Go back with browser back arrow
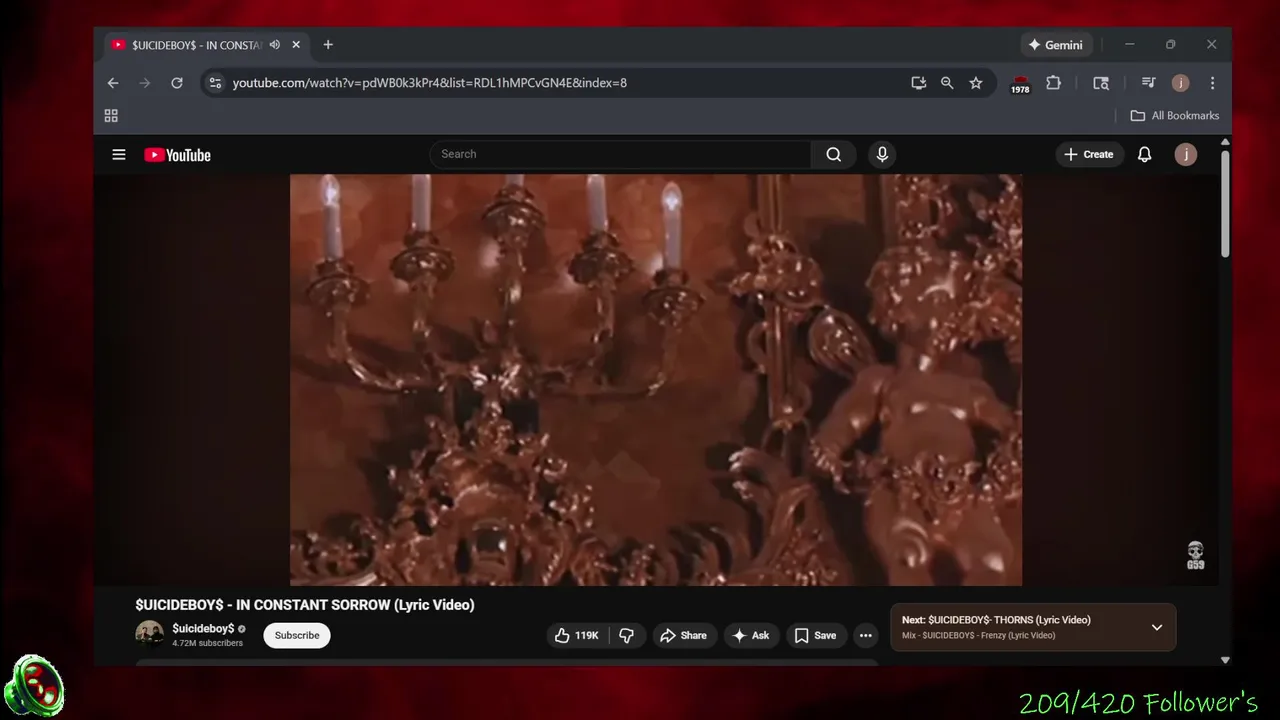The width and height of the screenshot is (1280, 720). [x=113, y=83]
